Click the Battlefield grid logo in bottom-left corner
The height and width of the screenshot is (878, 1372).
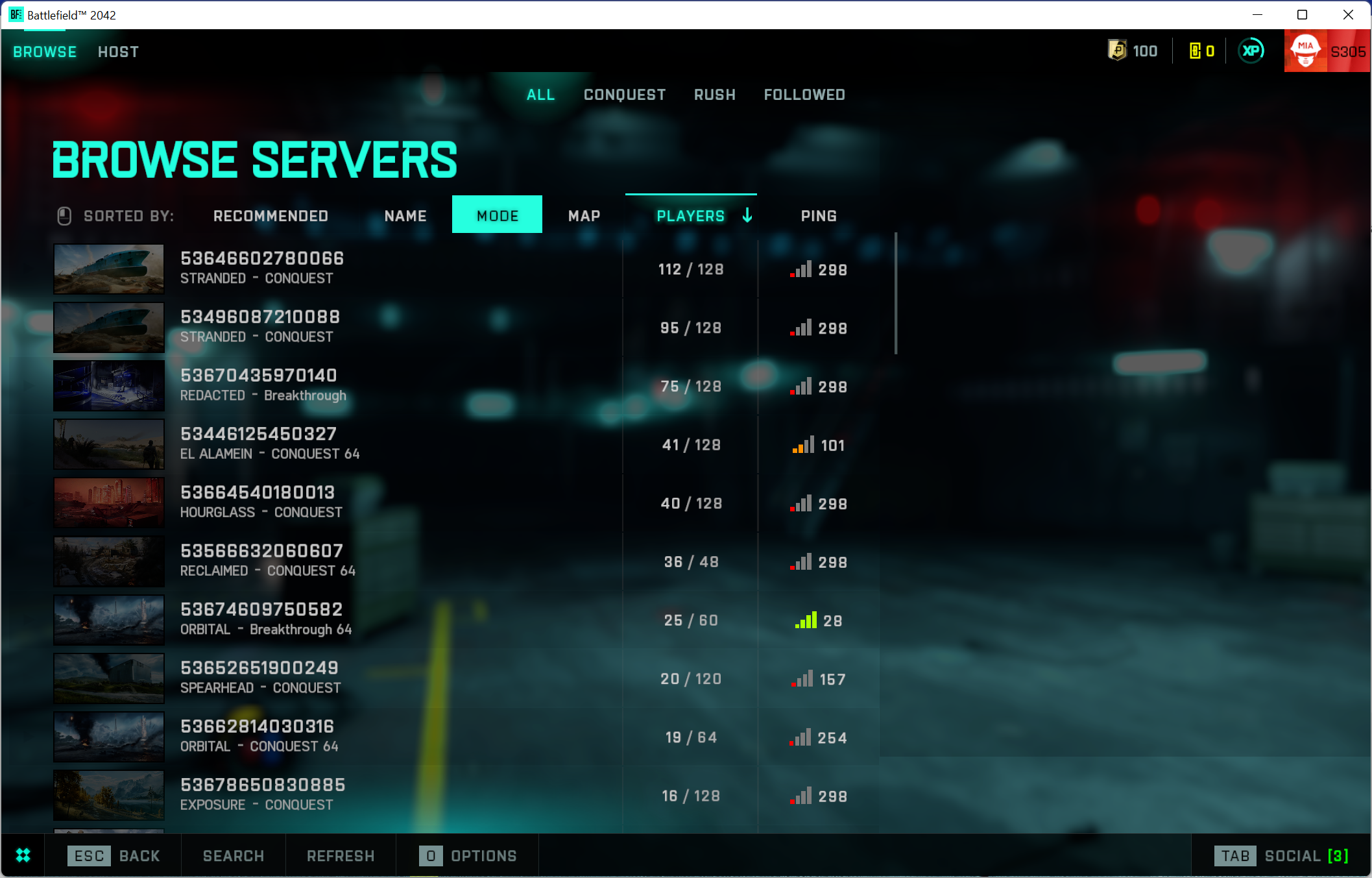click(23, 855)
